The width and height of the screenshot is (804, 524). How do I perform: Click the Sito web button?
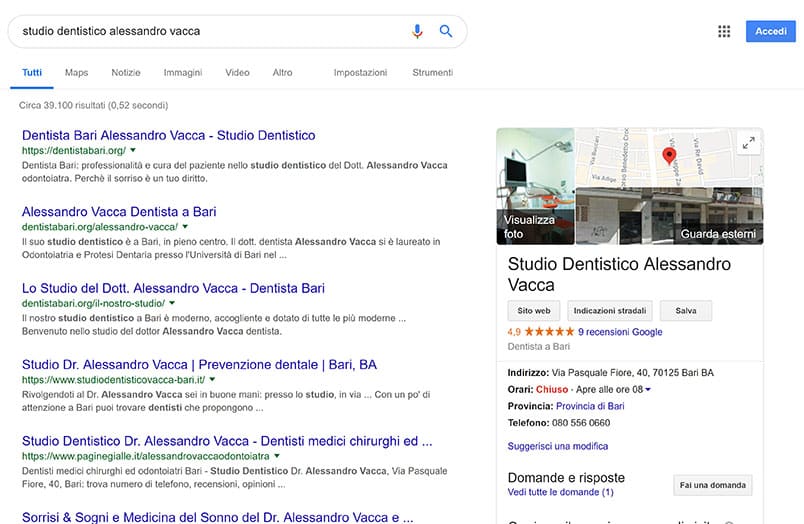534,311
